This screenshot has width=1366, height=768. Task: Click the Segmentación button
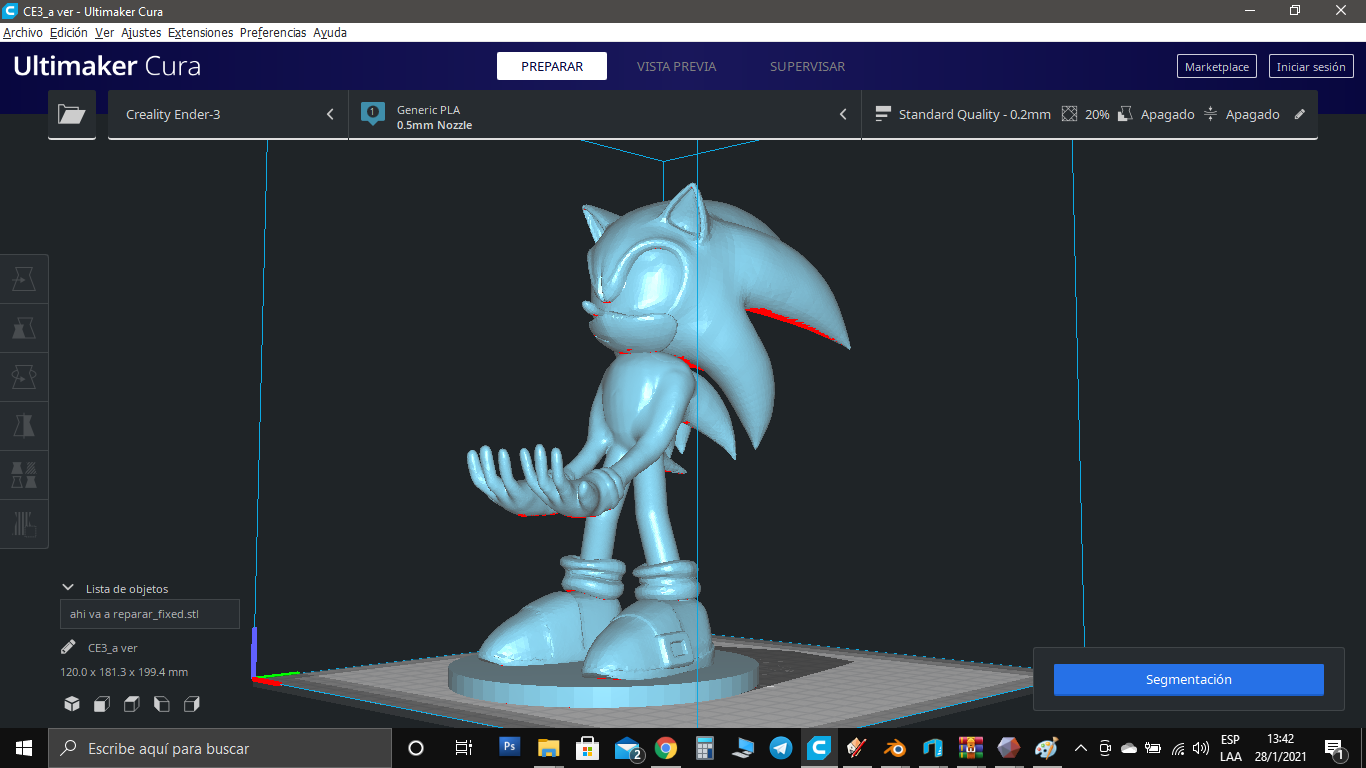tap(1188, 679)
